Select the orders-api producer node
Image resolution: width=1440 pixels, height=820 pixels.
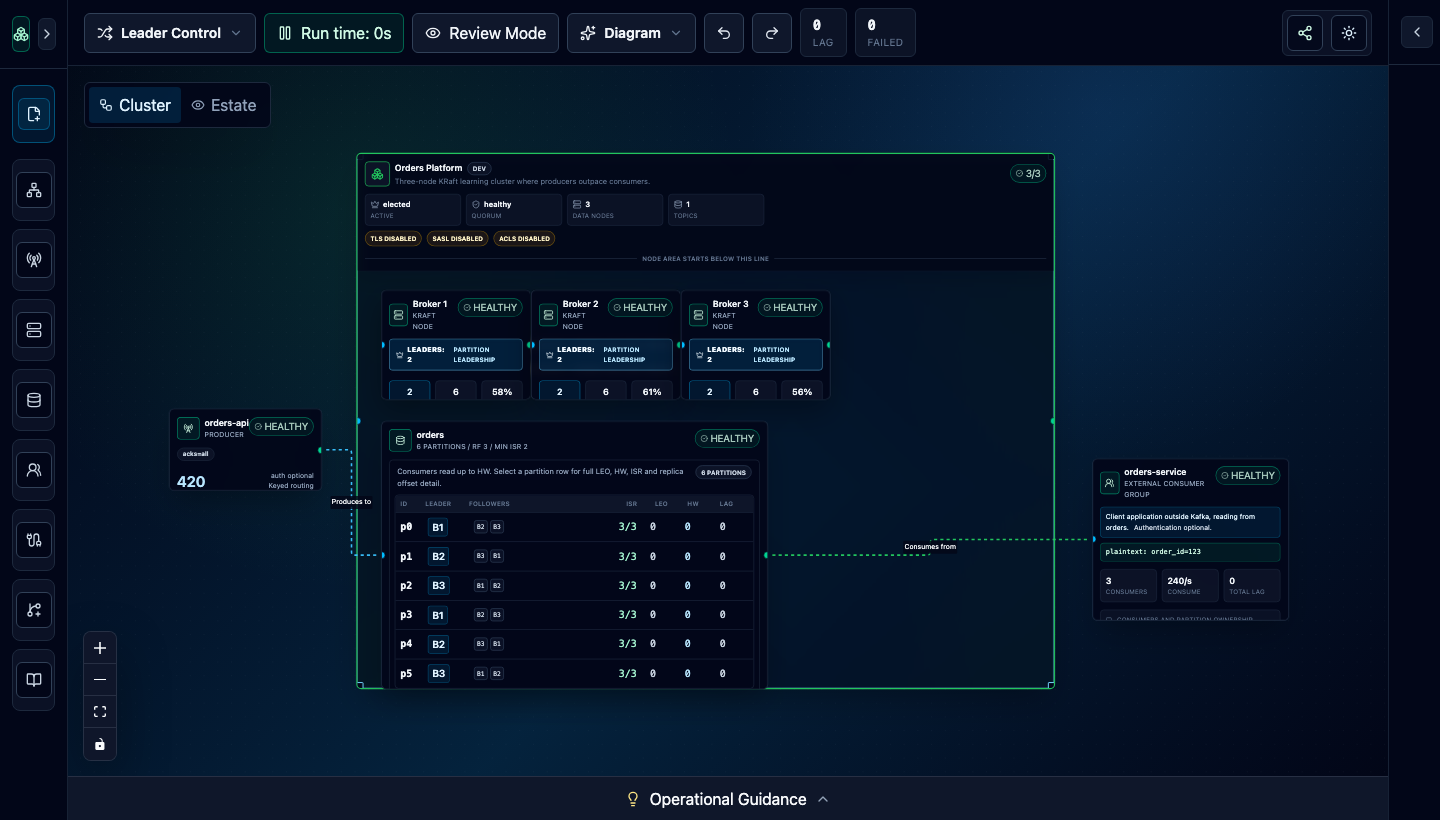tap(246, 450)
